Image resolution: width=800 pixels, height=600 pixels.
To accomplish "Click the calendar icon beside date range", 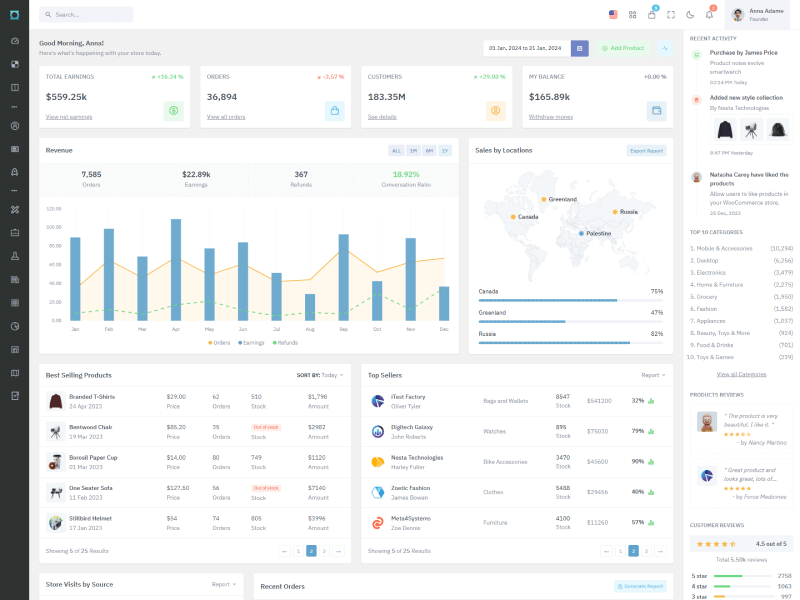I will point(579,48).
